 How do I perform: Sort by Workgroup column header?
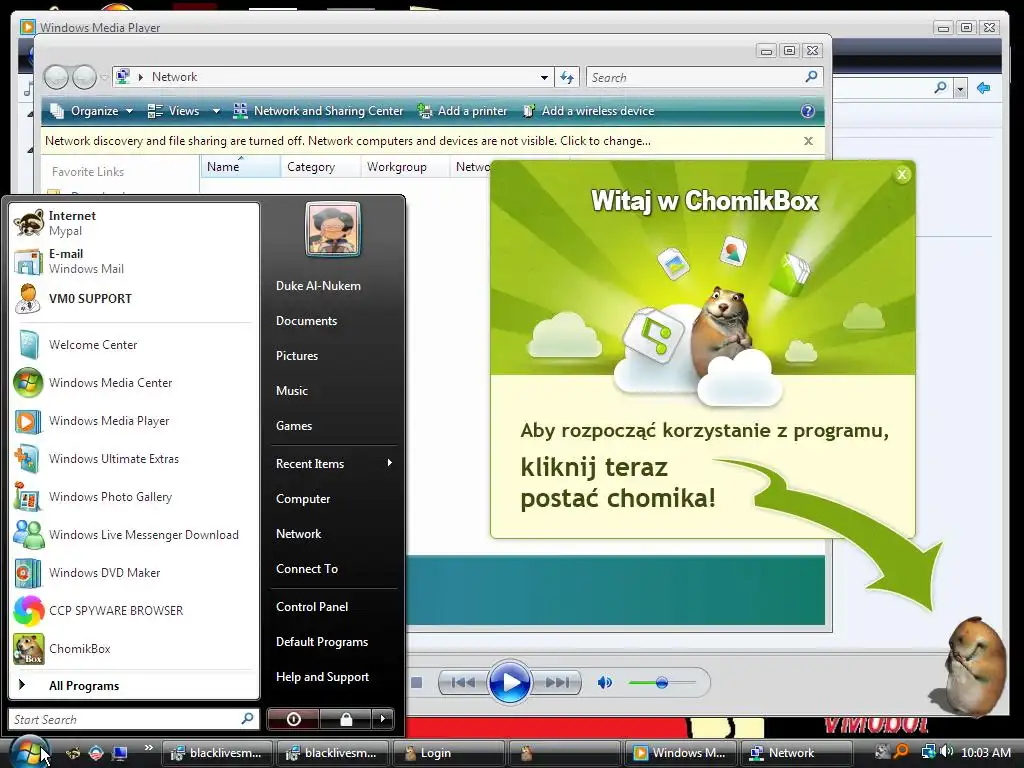click(405, 167)
